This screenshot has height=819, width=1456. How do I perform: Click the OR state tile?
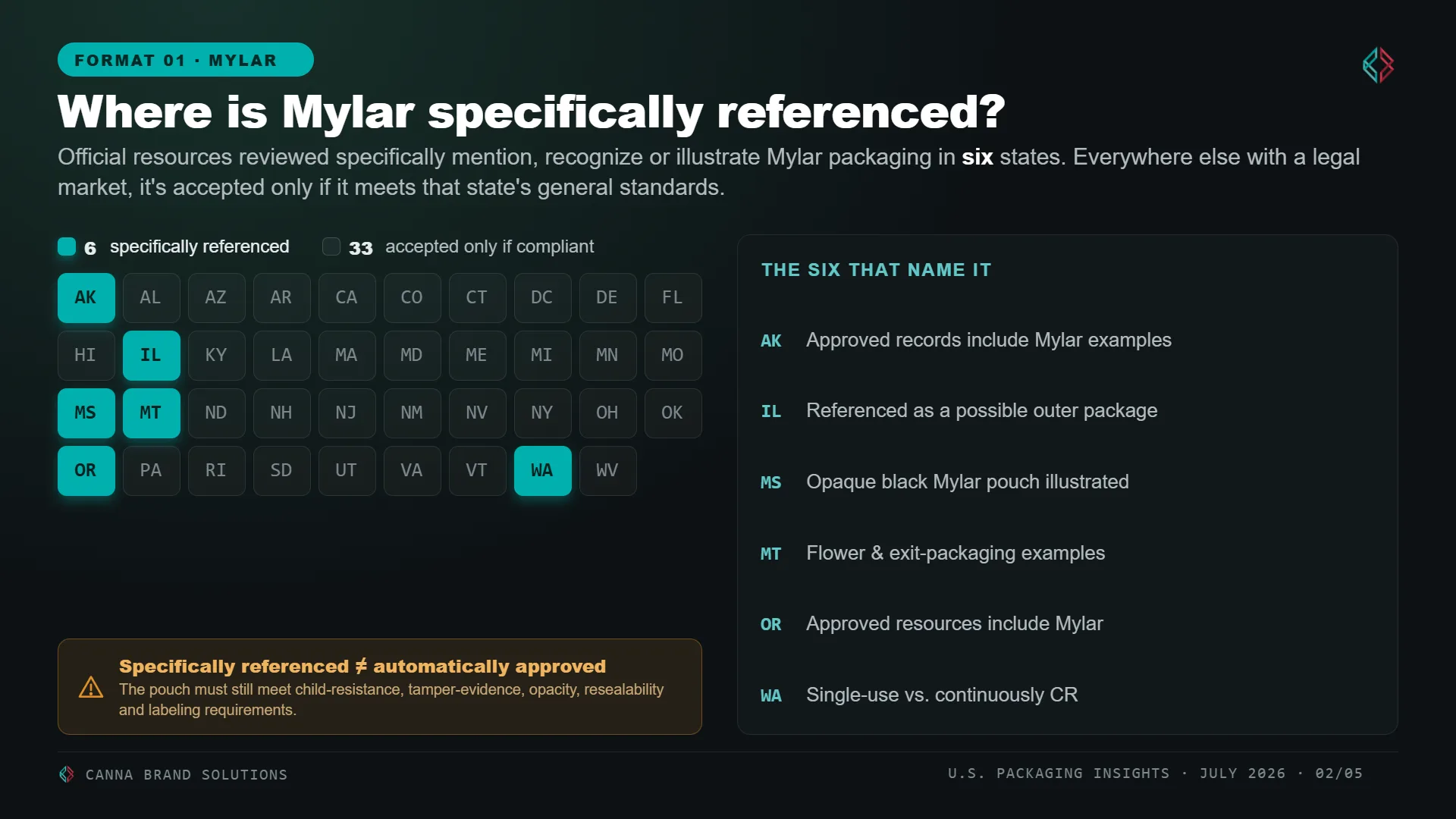click(x=86, y=471)
